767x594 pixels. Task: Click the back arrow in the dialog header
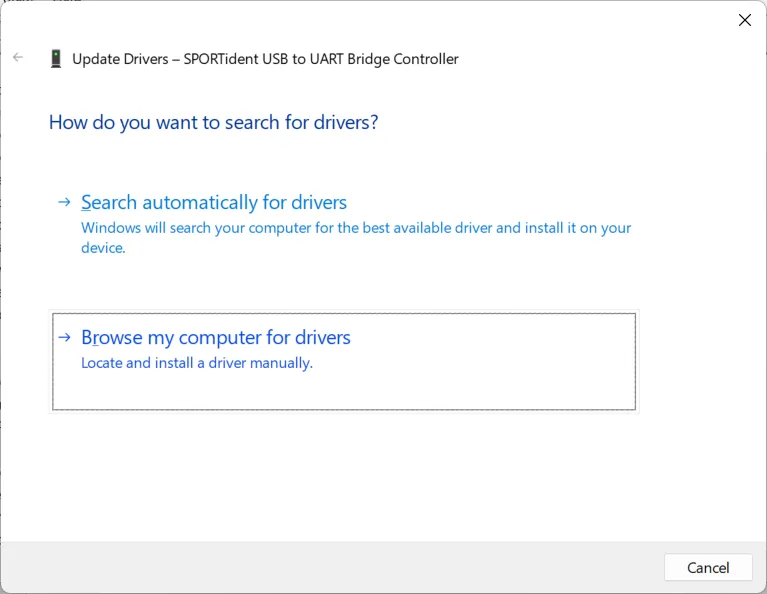[18, 58]
